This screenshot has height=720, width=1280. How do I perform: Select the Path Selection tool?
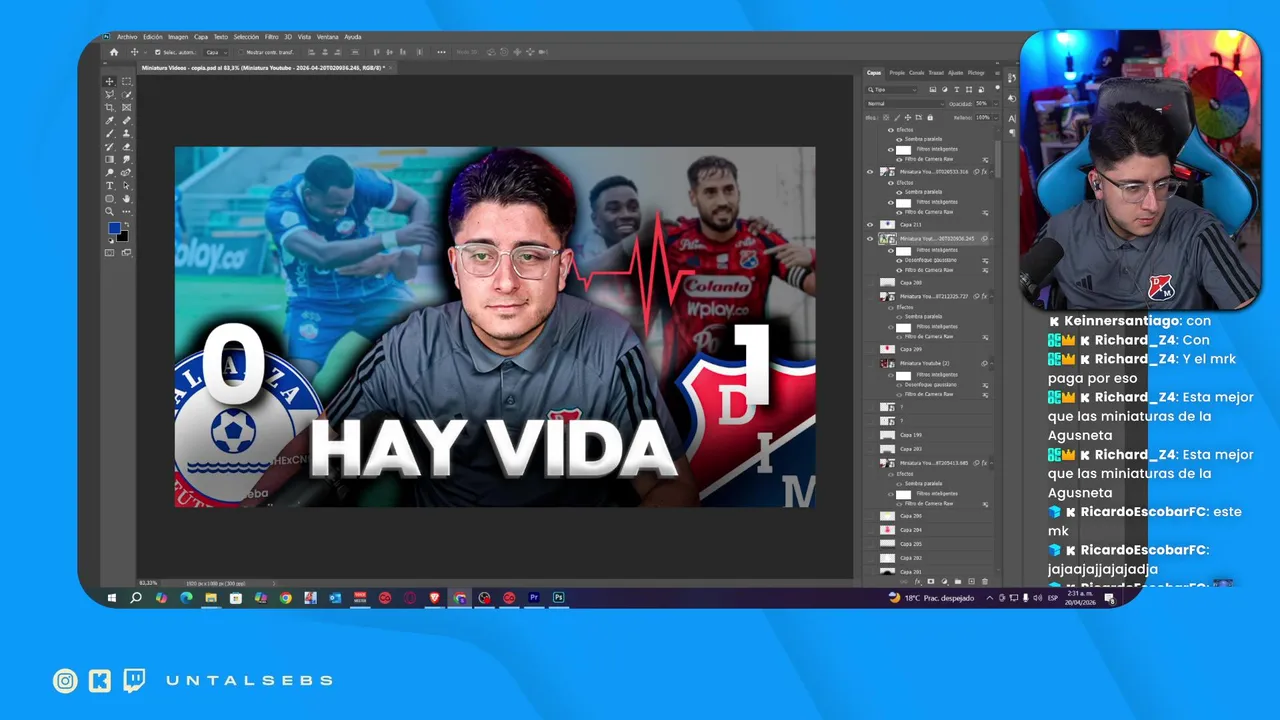point(126,185)
